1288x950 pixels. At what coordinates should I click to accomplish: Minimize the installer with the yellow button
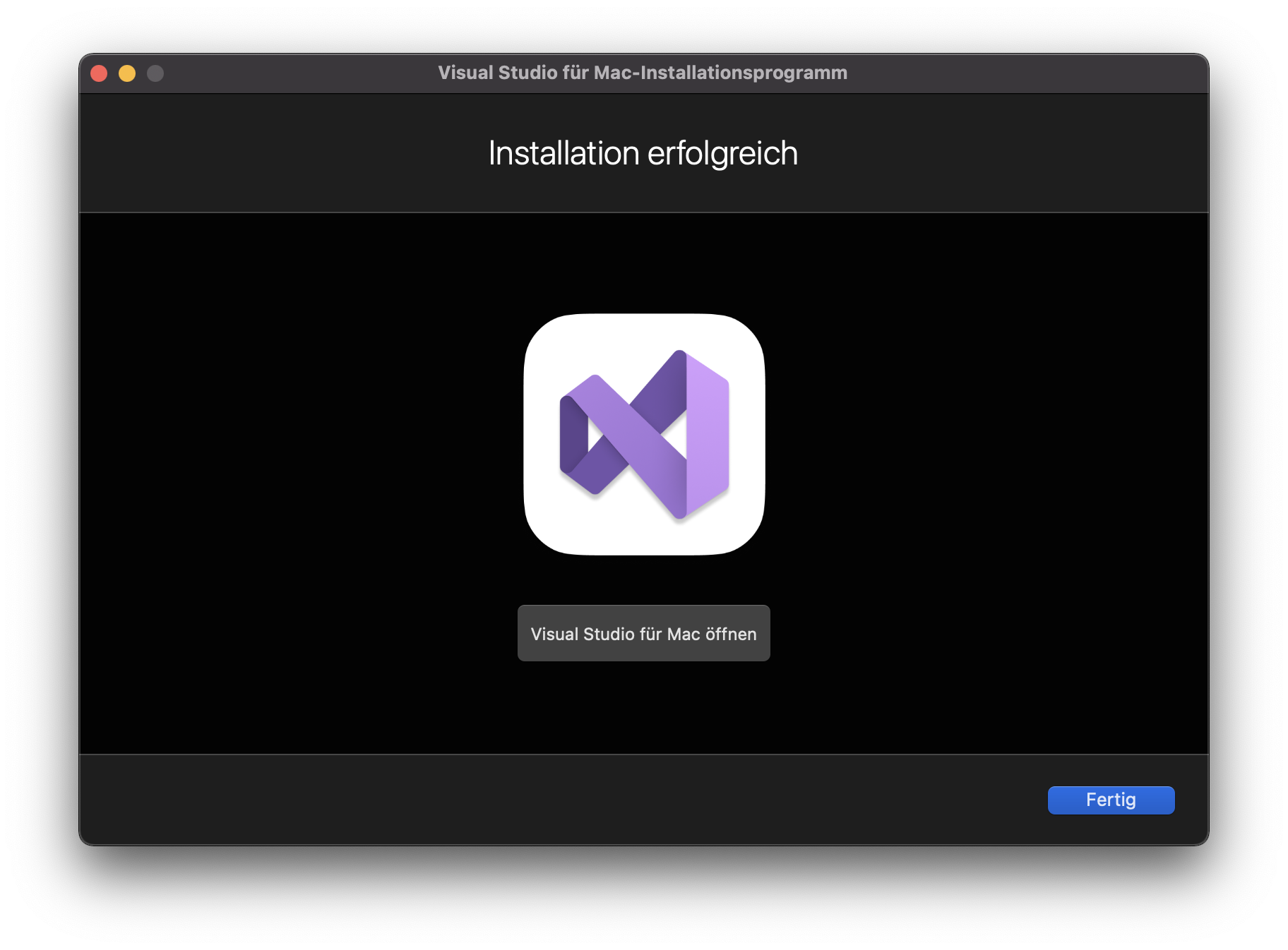click(127, 73)
